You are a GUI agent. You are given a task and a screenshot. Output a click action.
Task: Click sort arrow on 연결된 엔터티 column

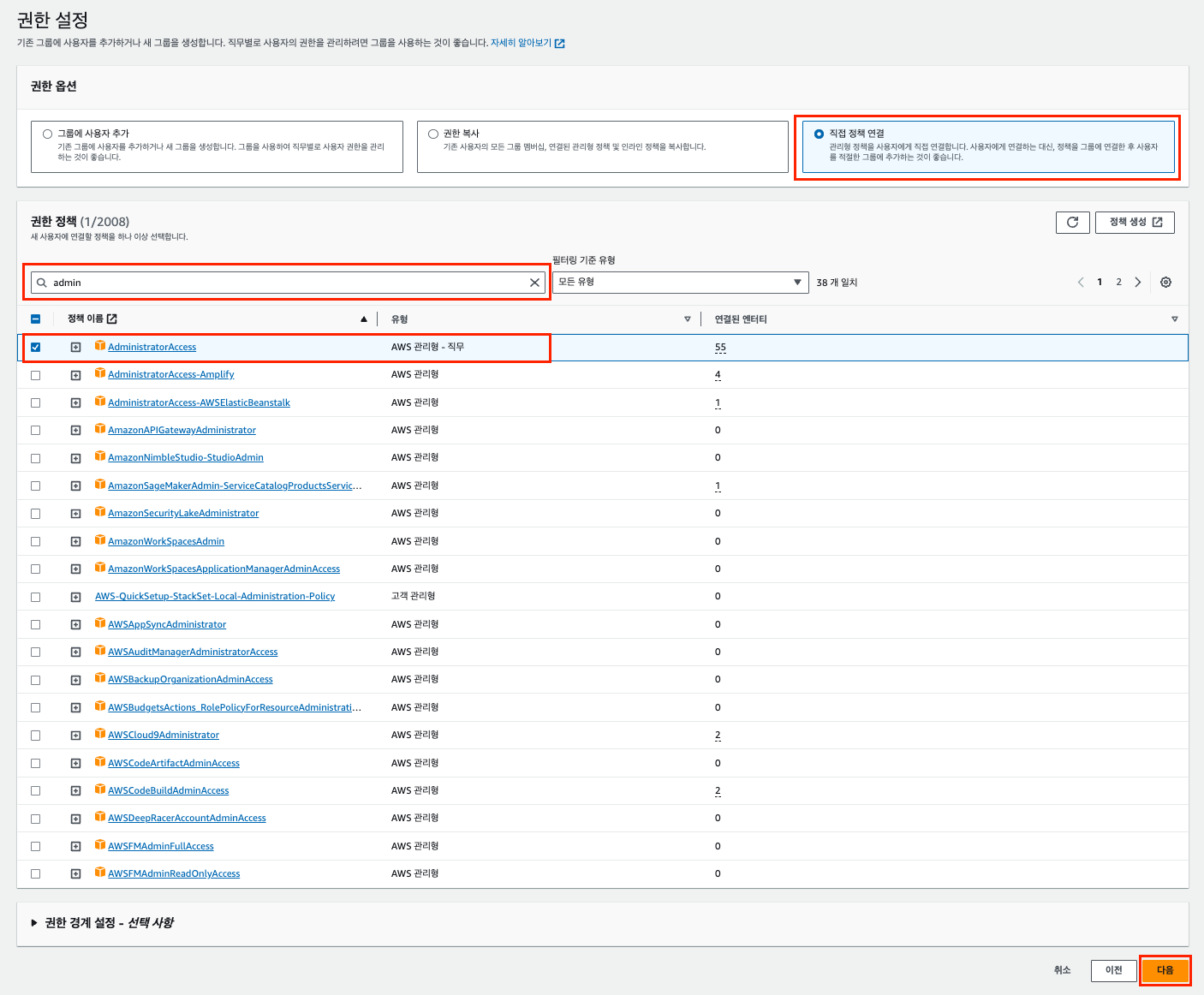point(1174,319)
